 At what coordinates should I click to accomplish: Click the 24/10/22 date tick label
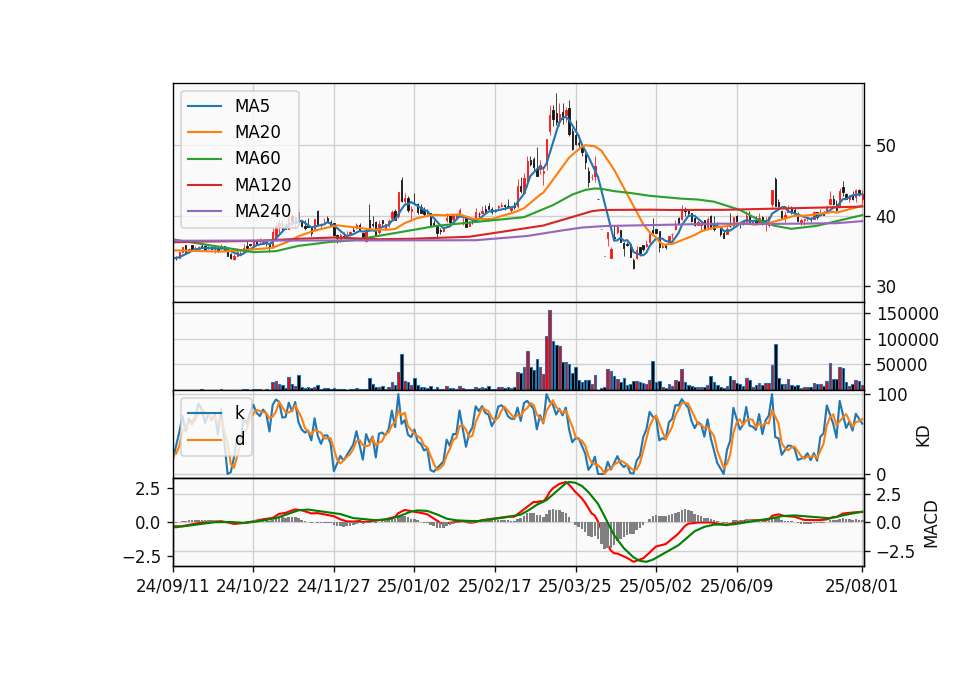click(253, 586)
